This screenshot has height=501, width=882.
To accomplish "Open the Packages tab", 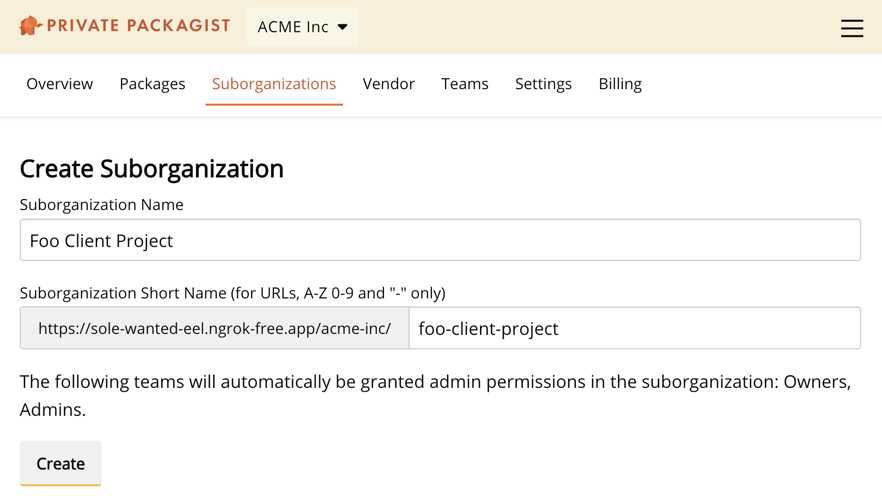I will coord(152,84).
